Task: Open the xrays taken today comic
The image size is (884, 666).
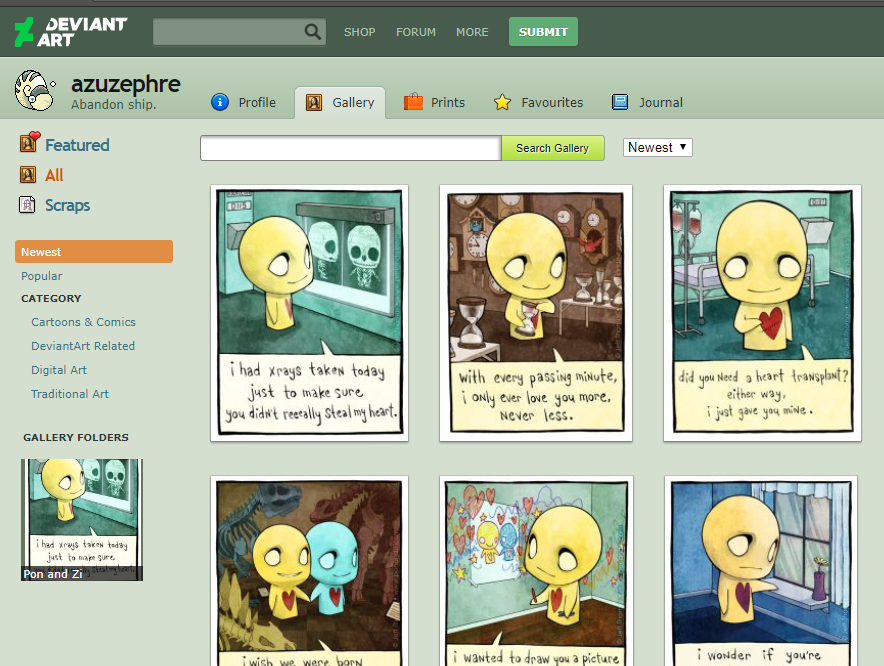Action: (310, 312)
